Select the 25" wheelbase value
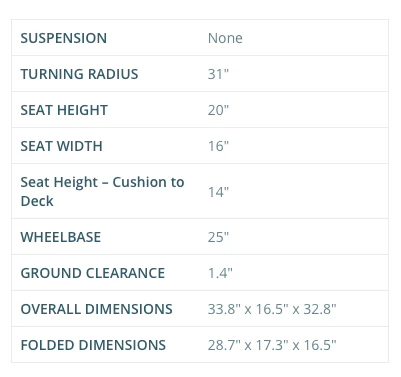The width and height of the screenshot is (401, 377). pyautogui.click(x=218, y=237)
